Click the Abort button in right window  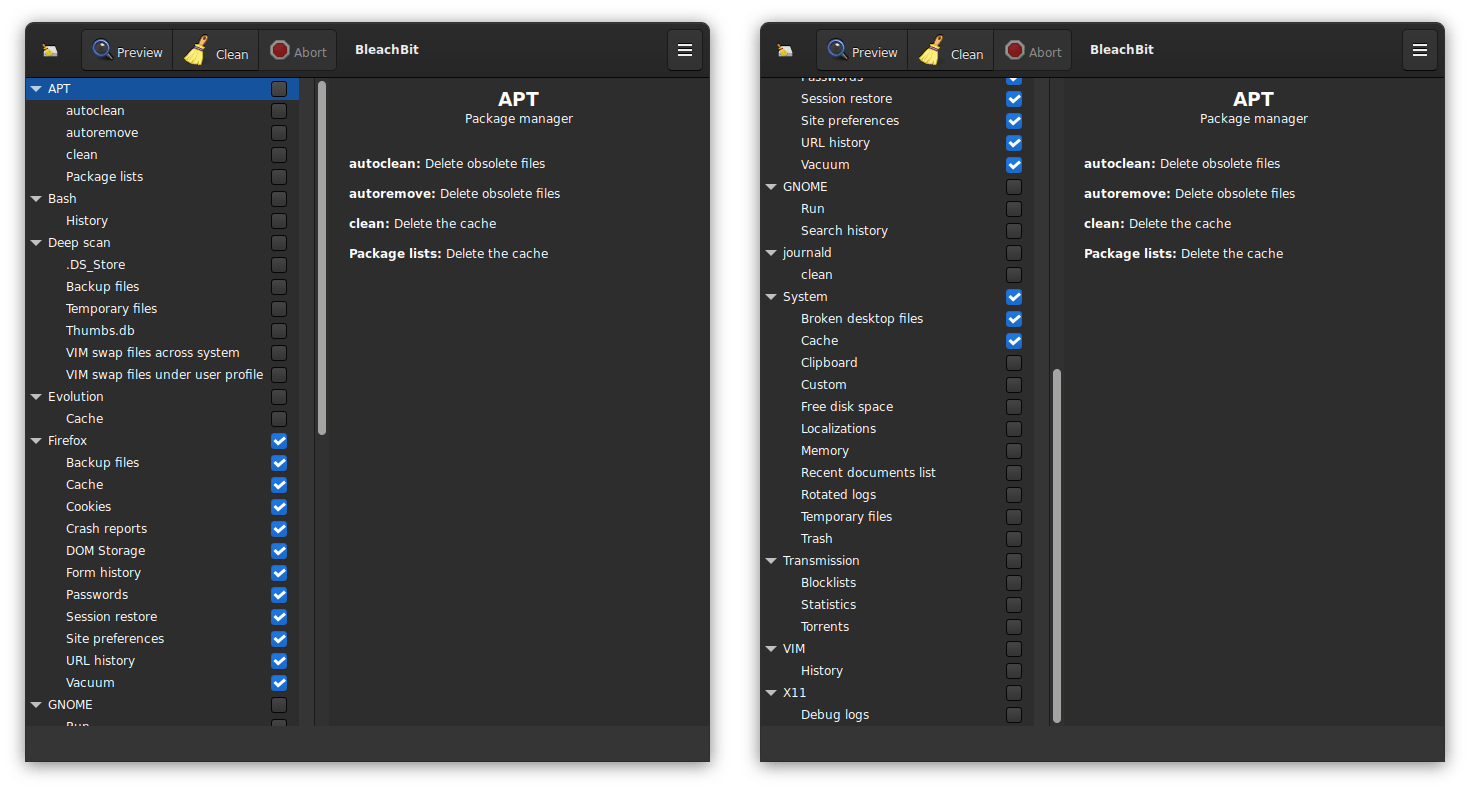[1033, 50]
